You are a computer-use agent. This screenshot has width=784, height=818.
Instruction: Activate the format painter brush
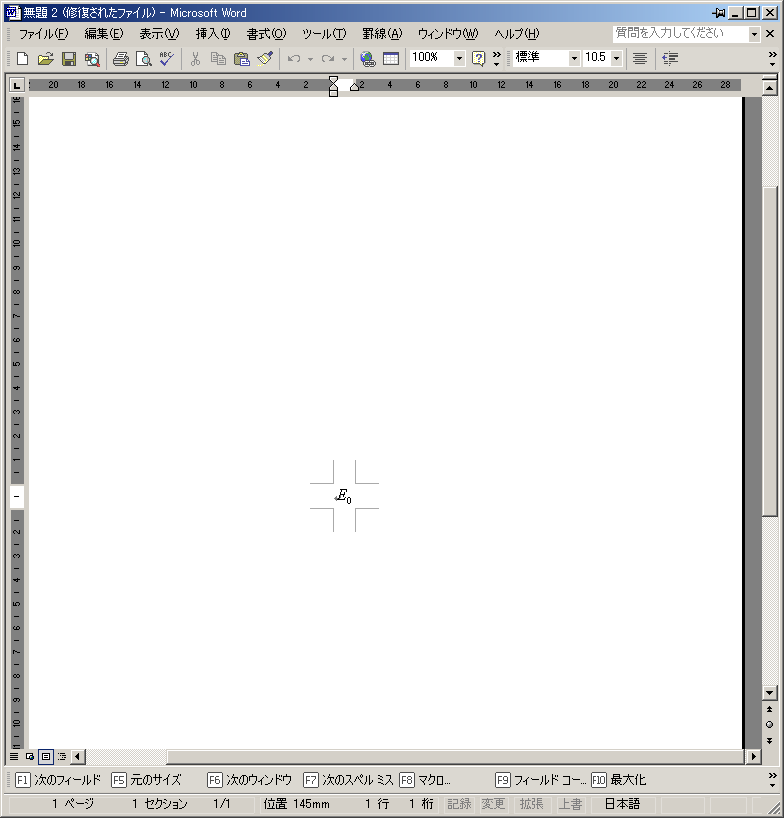265,58
